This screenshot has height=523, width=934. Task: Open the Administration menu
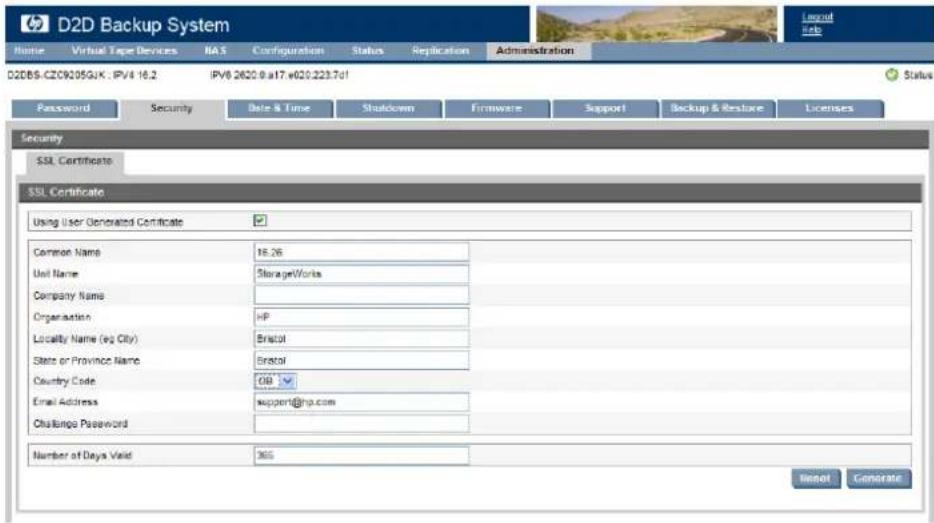535,51
